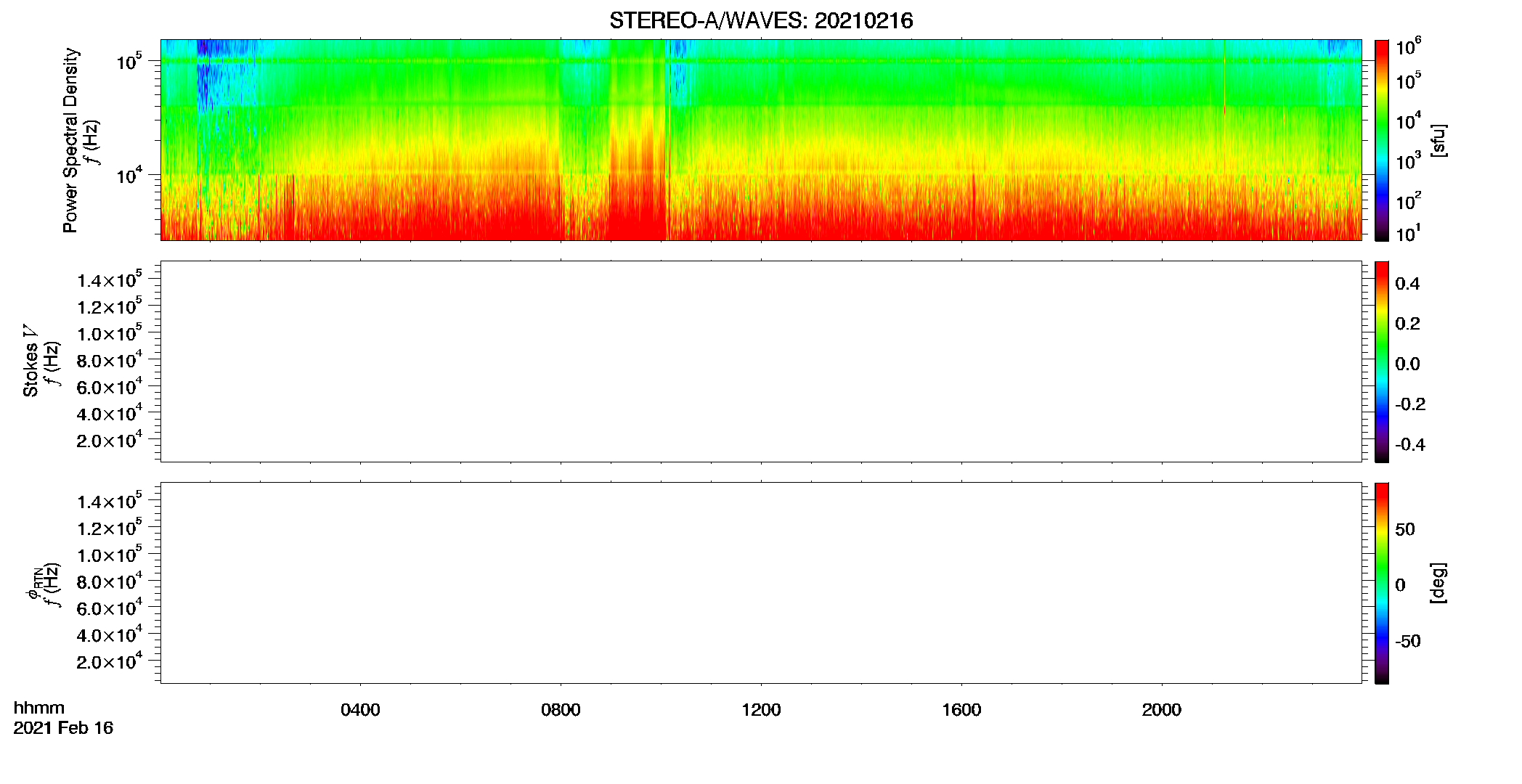The width and height of the screenshot is (1522, 784).
Task: Click the Stokes V colorbar
Action: (x=1381, y=362)
